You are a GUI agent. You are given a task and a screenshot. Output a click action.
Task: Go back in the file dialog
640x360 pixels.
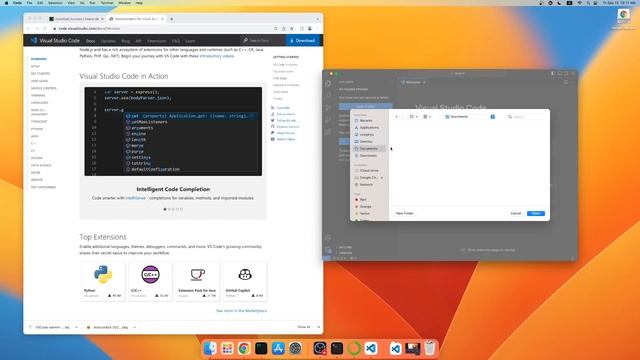coord(396,117)
